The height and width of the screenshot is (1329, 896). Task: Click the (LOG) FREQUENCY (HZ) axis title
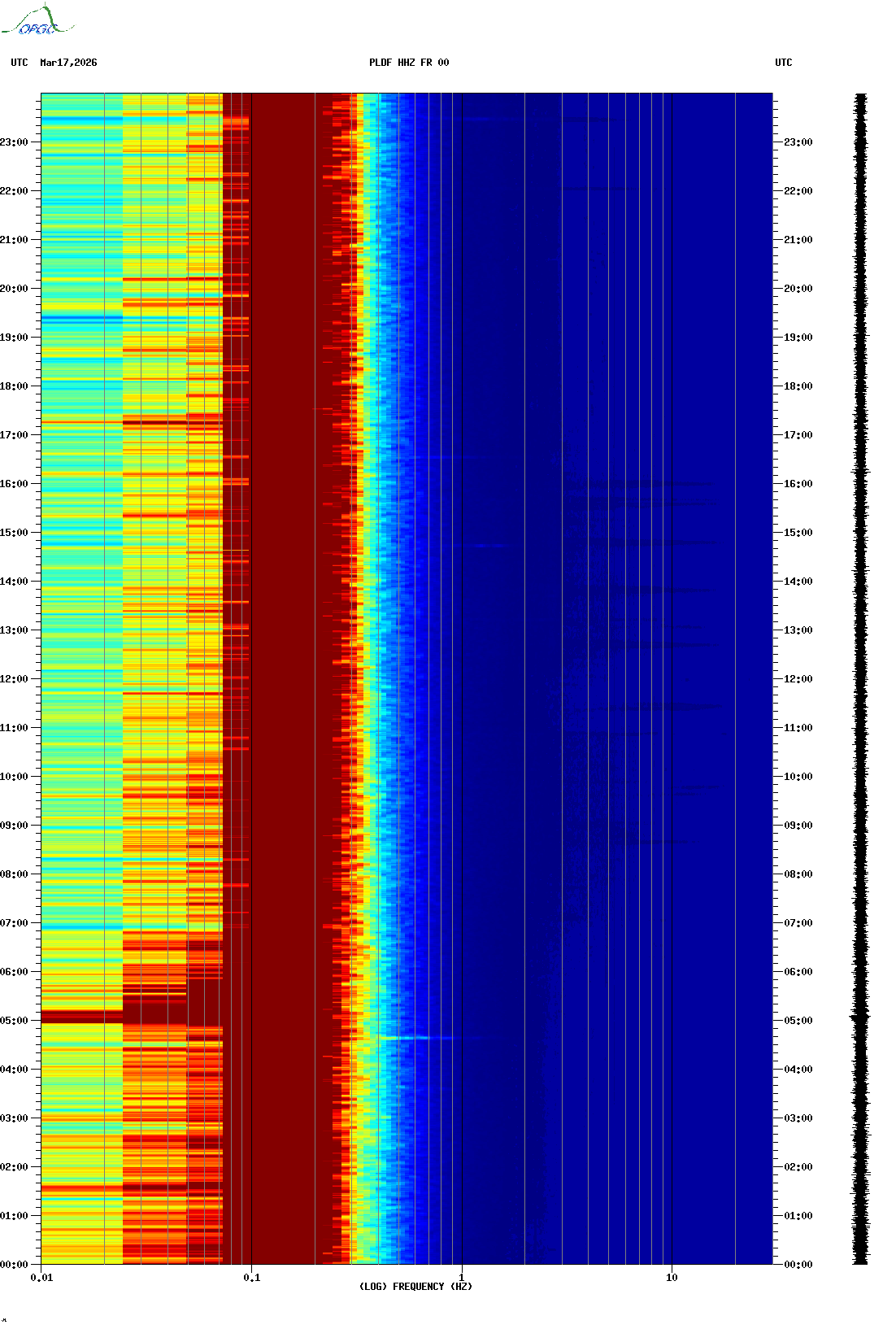point(415,1287)
